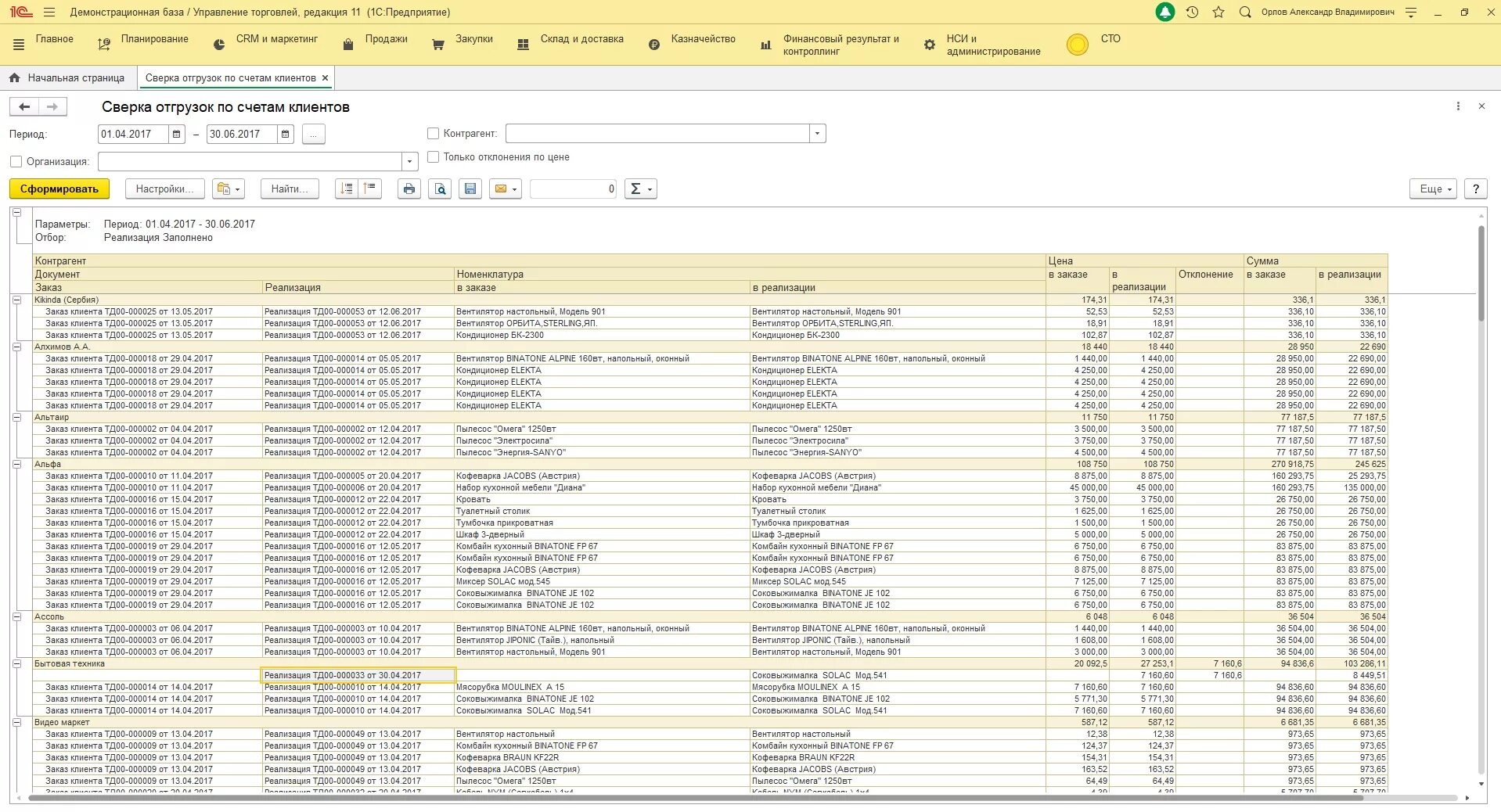Open calendar for start date
Viewport: 1501px width, 812px height.
(x=177, y=134)
